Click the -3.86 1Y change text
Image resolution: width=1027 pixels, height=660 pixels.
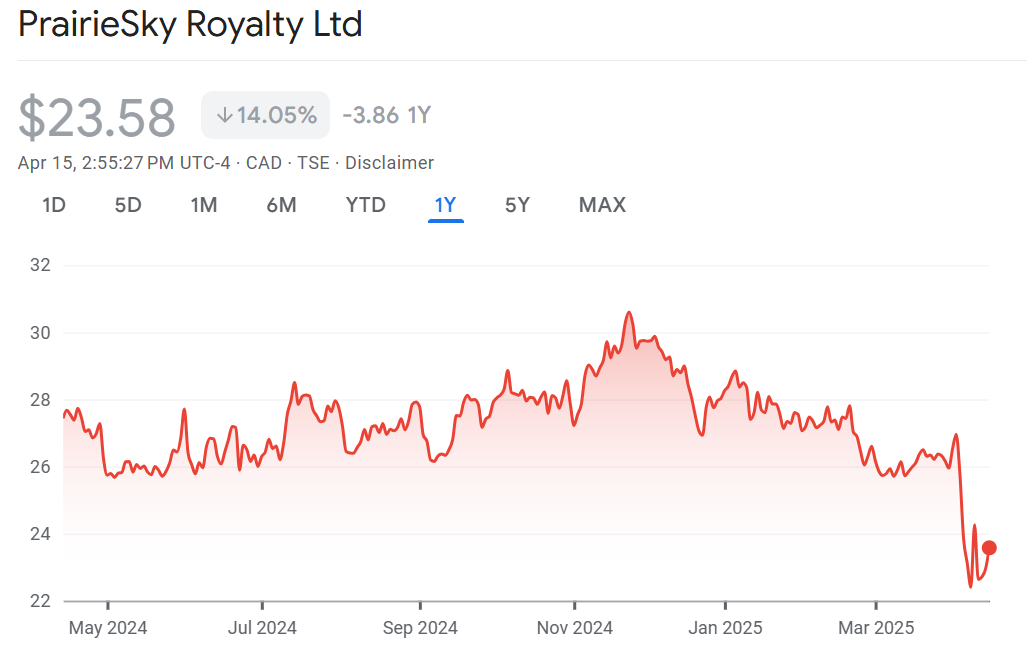pyautogui.click(x=386, y=115)
